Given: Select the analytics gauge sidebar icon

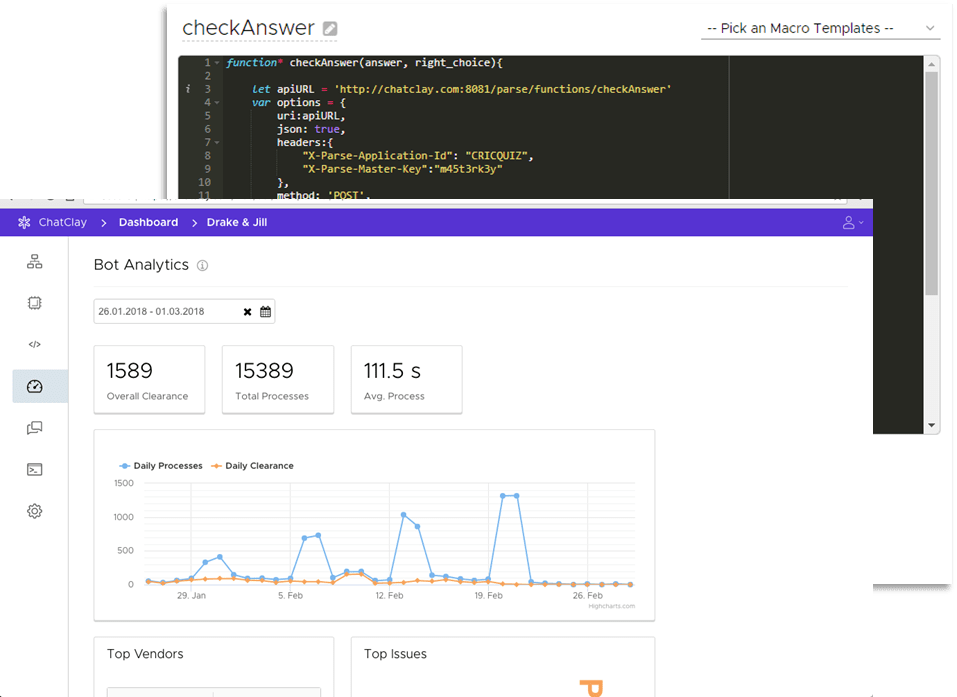Looking at the screenshot, I should tap(35, 386).
